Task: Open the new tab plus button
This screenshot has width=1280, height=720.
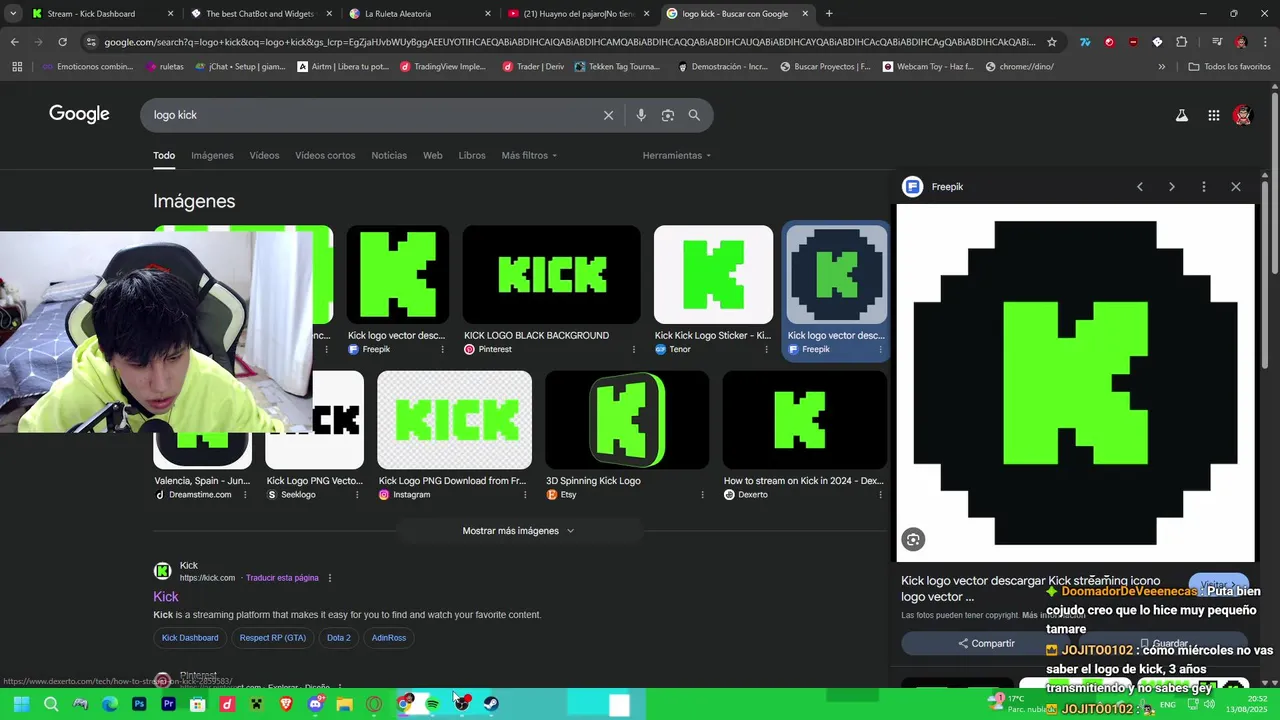Action: (829, 14)
